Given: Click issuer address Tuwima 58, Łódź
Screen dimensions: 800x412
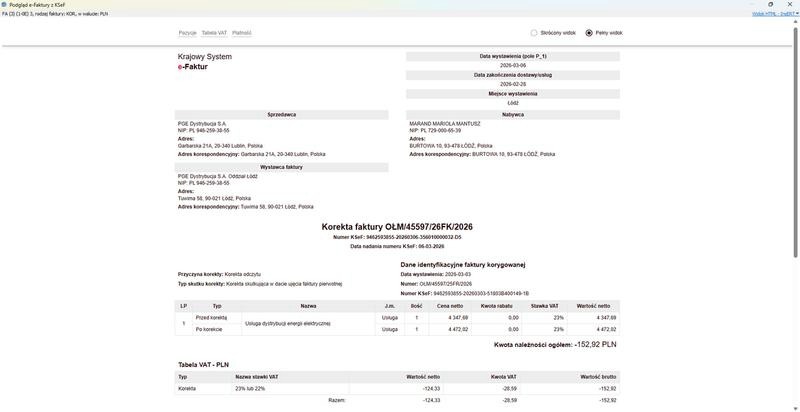Looking at the screenshot, I should coord(214,198).
